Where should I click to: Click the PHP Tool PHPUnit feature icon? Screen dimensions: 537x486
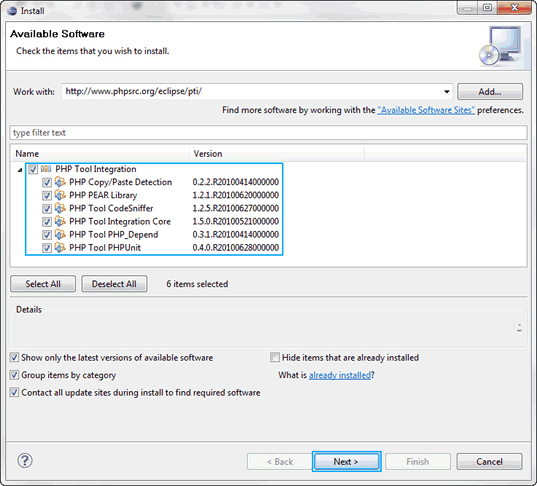(60, 248)
